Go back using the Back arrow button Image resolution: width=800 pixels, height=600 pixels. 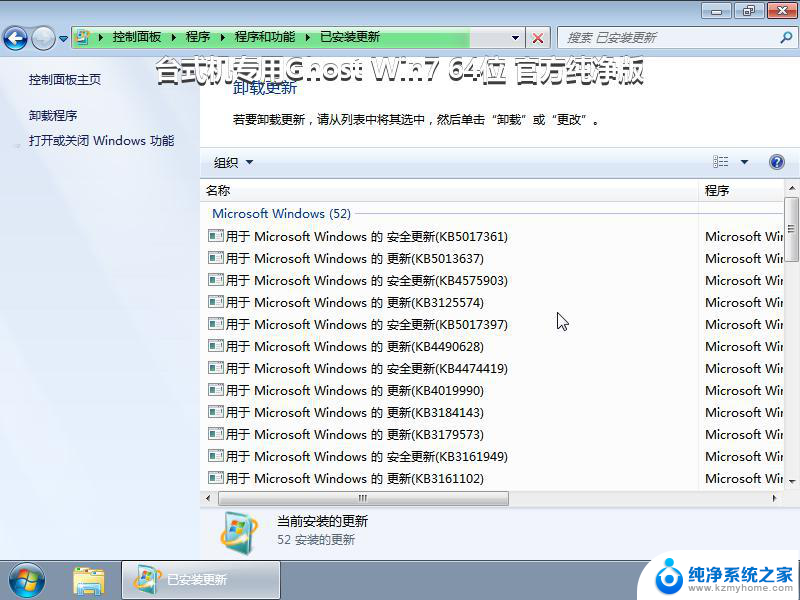coord(15,38)
